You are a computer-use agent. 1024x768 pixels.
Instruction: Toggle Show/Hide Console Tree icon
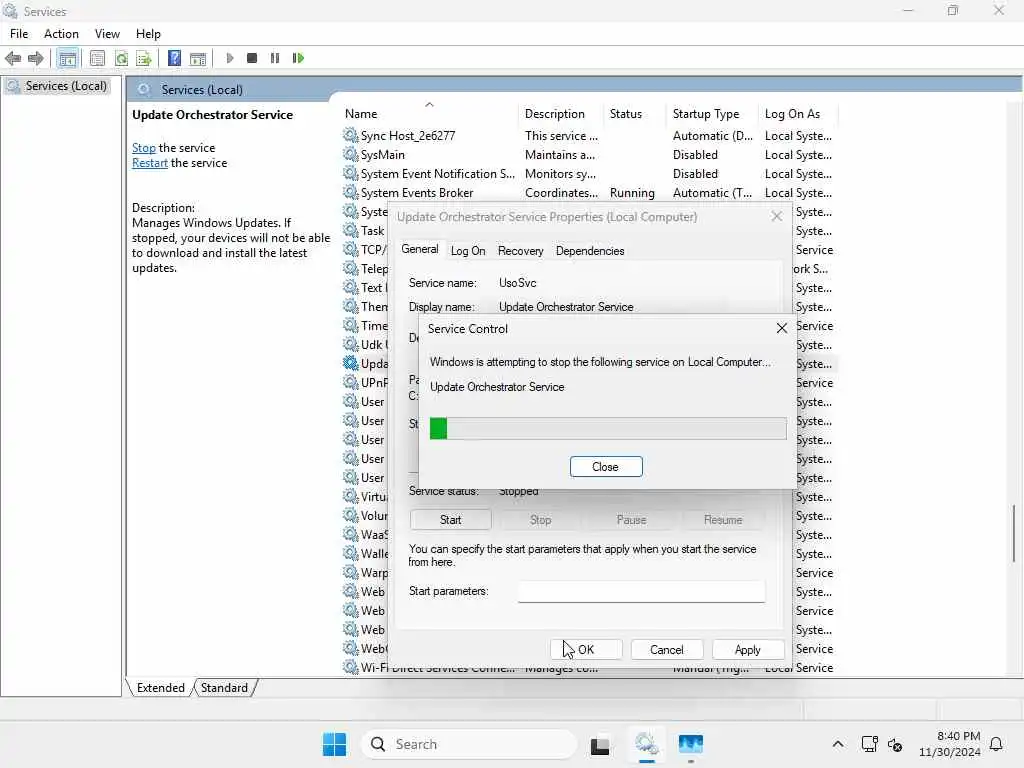[x=67, y=58]
